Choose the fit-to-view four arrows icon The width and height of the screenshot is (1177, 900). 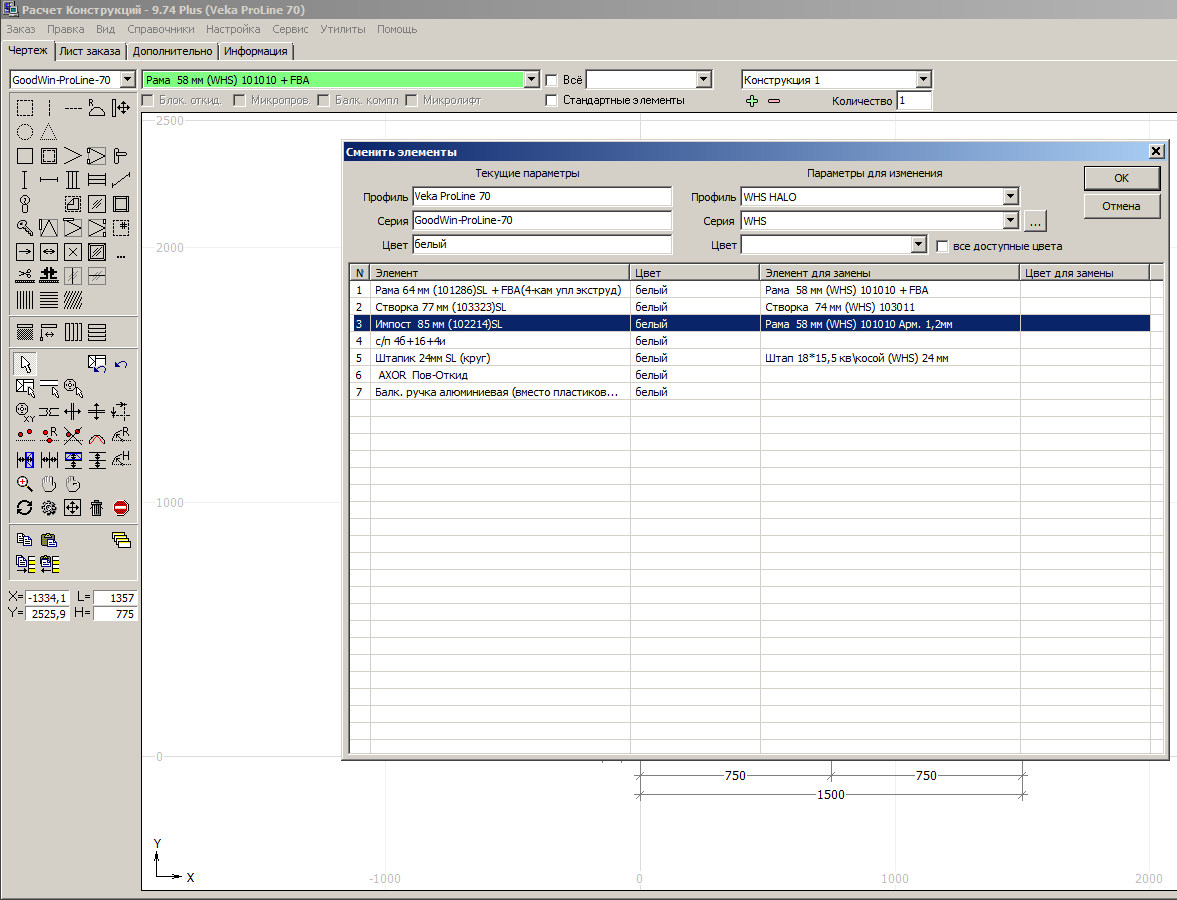point(73,508)
